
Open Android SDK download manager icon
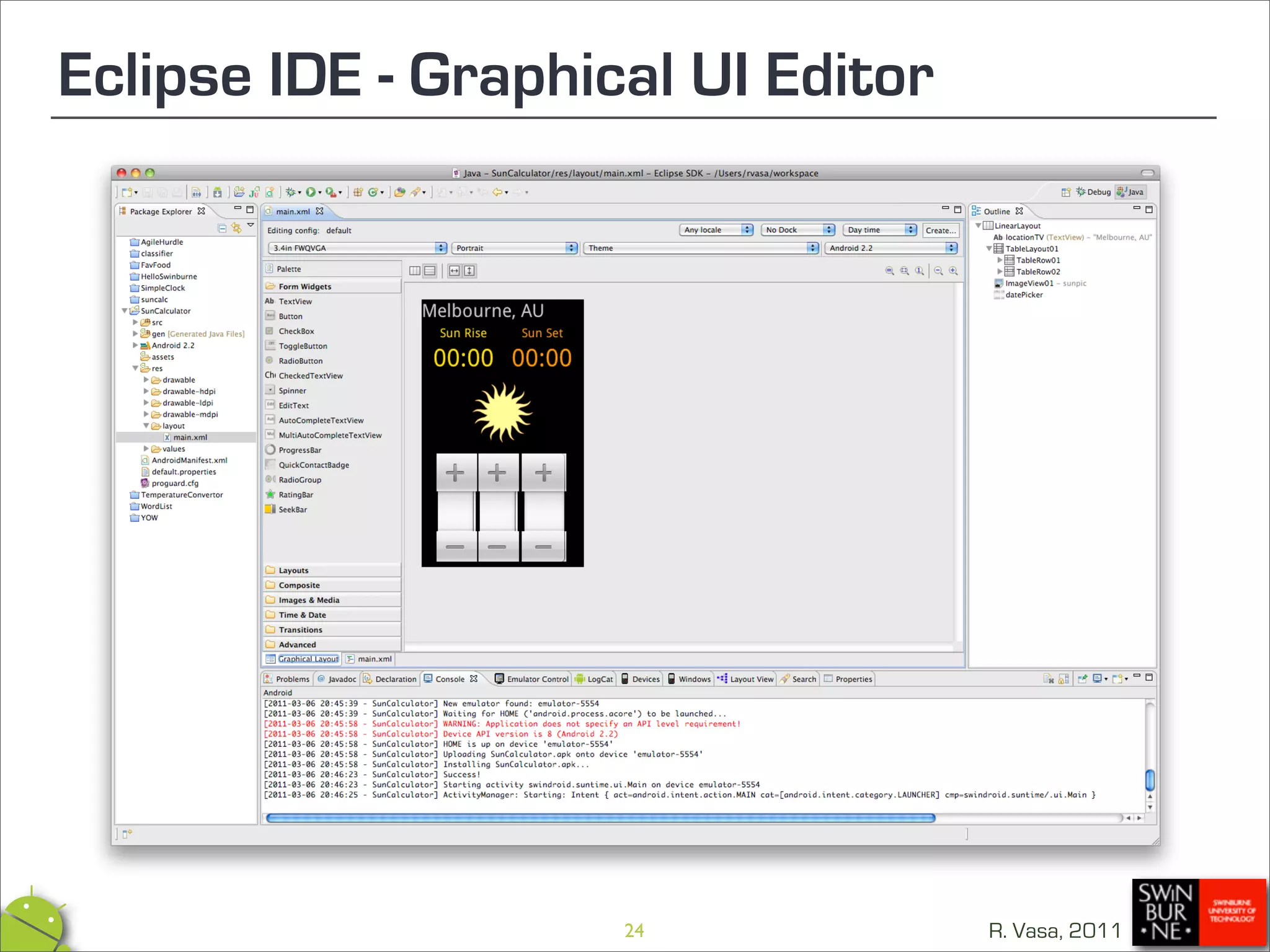click(218, 192)
